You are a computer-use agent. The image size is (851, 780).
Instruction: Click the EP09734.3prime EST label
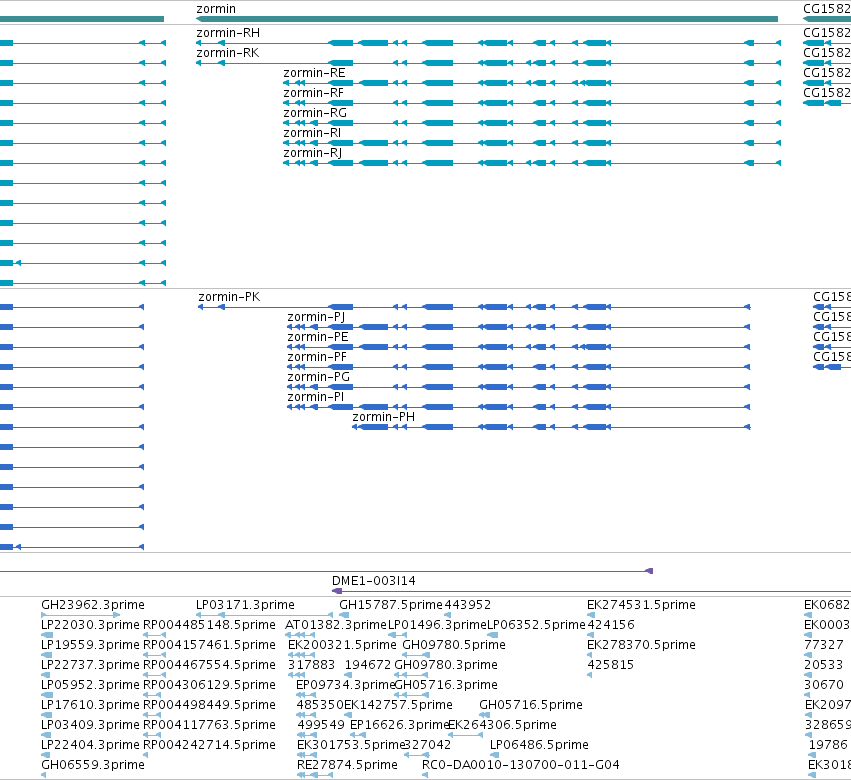[x=345, y=686]
